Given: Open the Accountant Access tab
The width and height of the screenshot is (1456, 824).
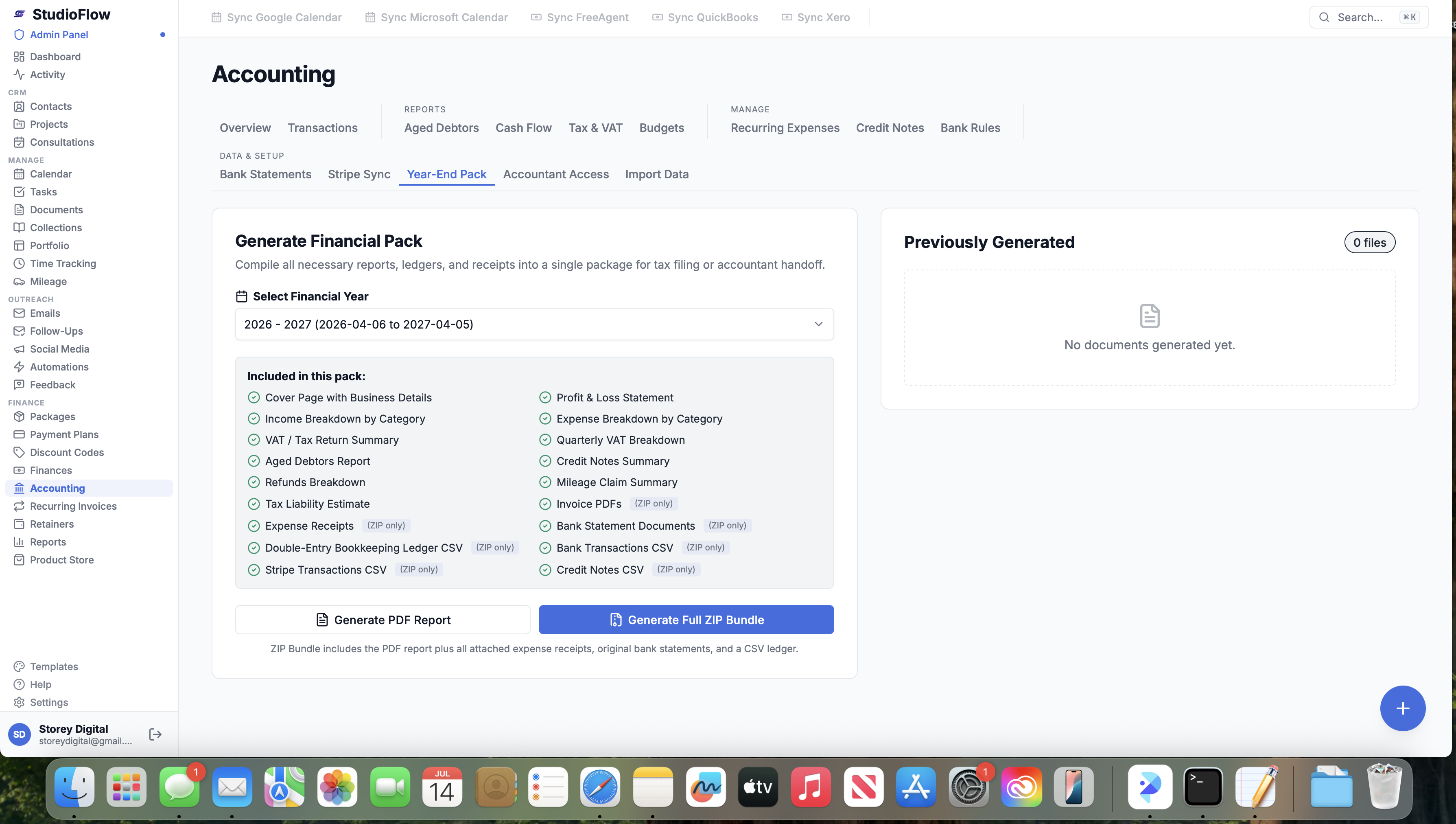Looking at the screenshot, I should tap(555, 174).
